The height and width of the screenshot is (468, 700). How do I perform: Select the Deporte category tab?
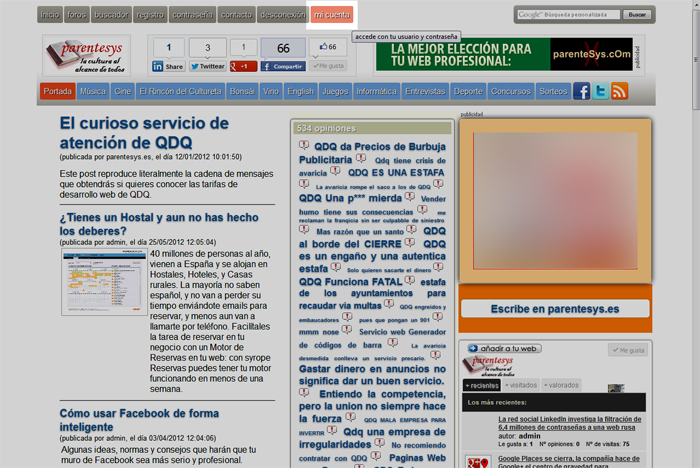click(x=468, y=91)
